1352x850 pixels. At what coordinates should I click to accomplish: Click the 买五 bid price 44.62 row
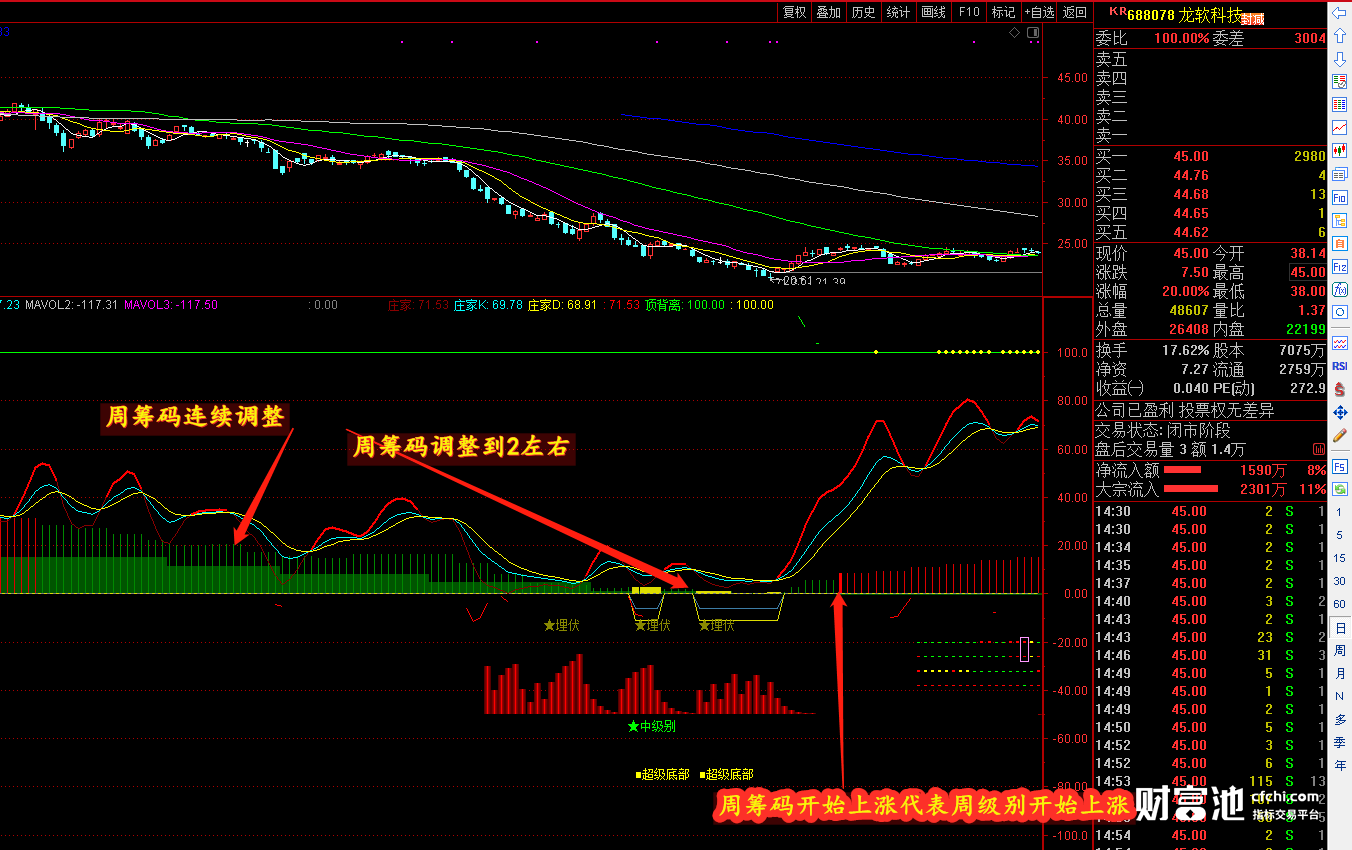click(x=1210, y=232)
